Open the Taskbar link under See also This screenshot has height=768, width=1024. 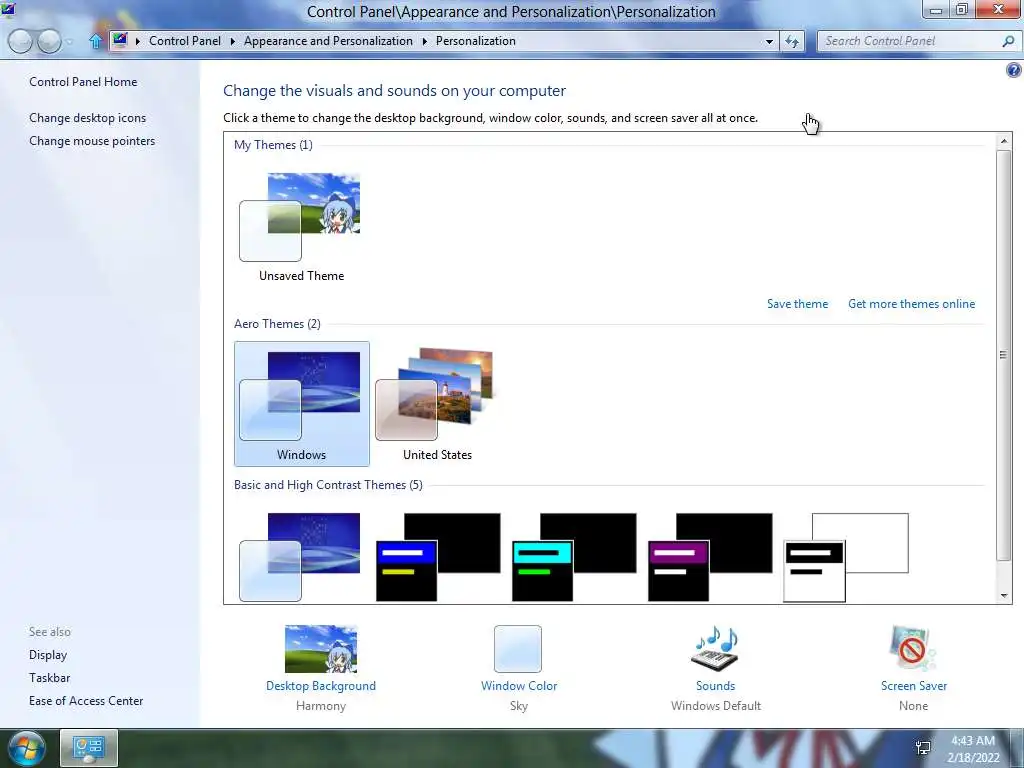[x=49, y=677]
